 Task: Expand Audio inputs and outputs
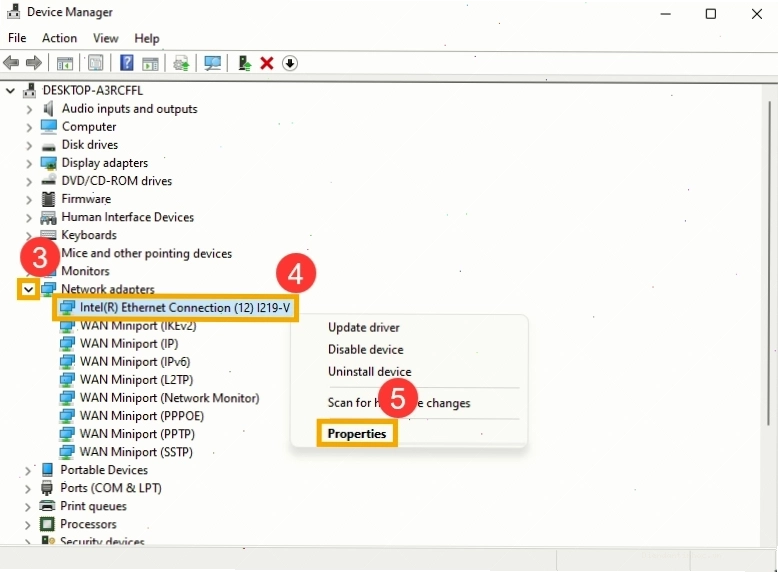(29, 109)
